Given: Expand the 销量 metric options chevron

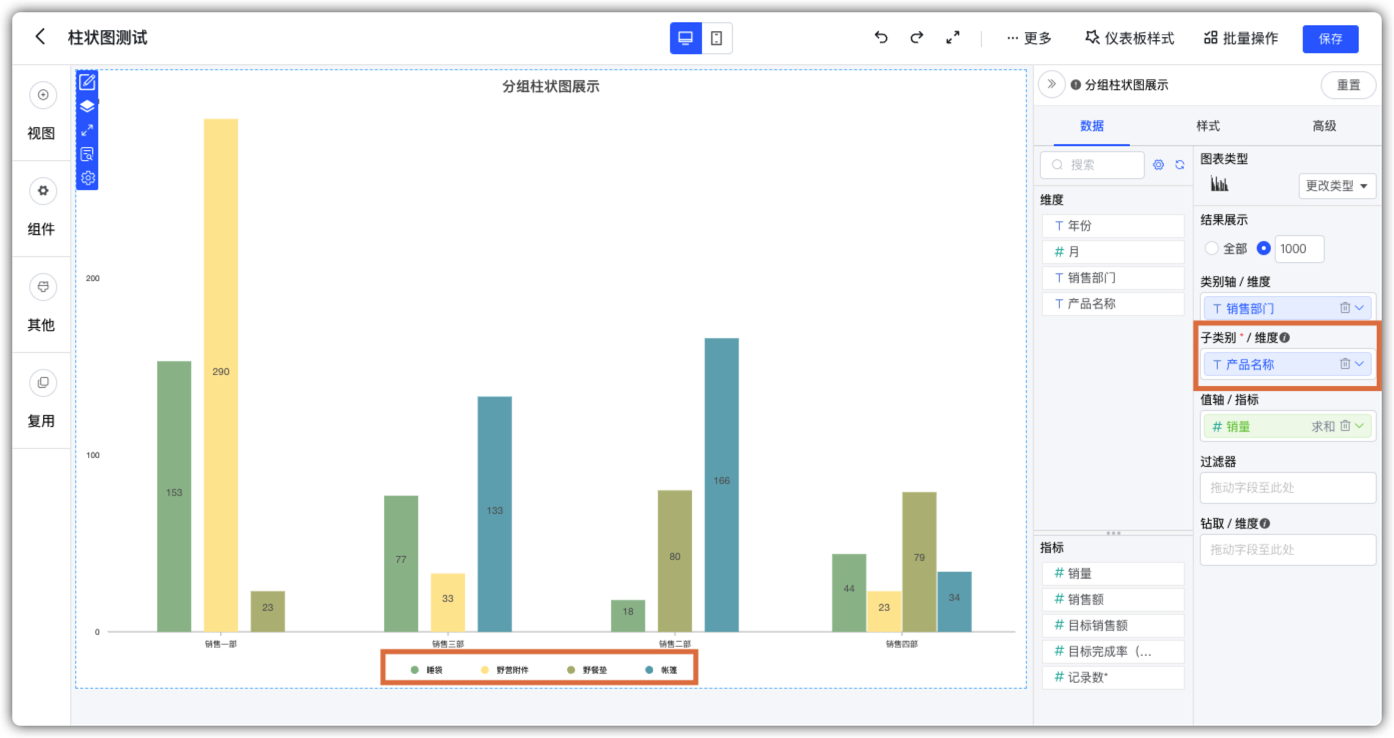Looking at the screenshot, I should click(1360, 426).
